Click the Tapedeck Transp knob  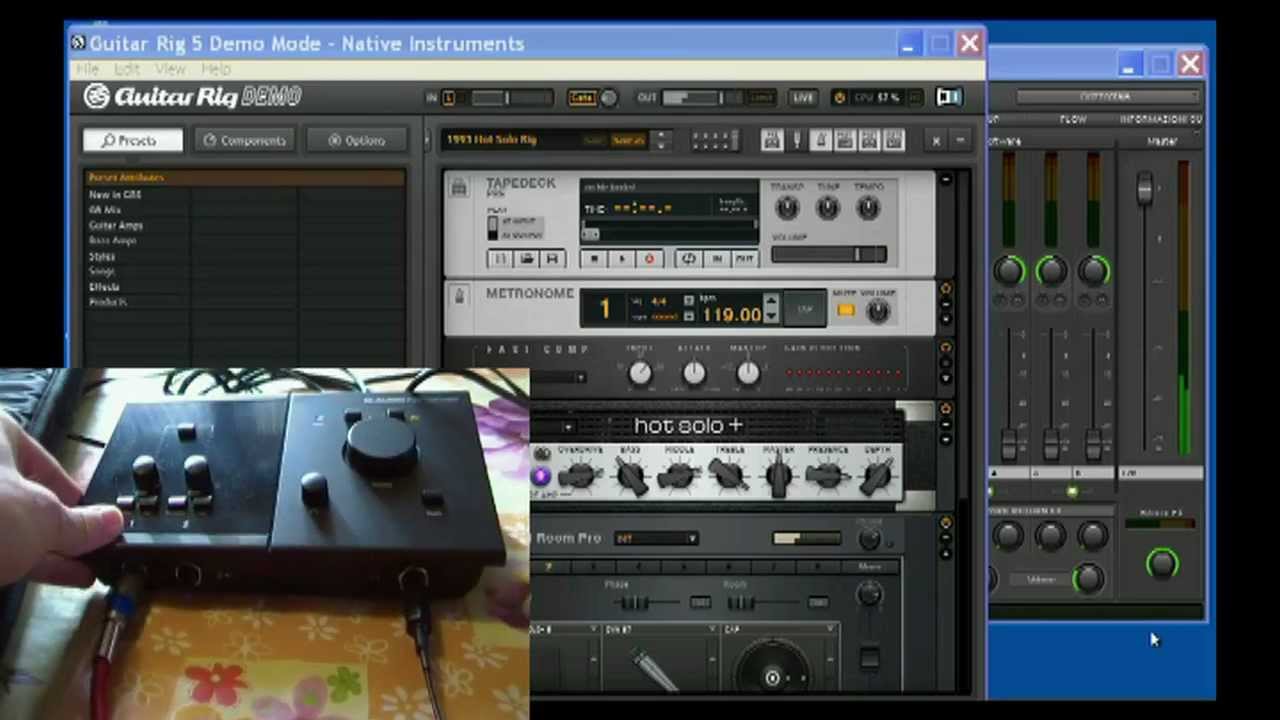(x=787, y=208)
